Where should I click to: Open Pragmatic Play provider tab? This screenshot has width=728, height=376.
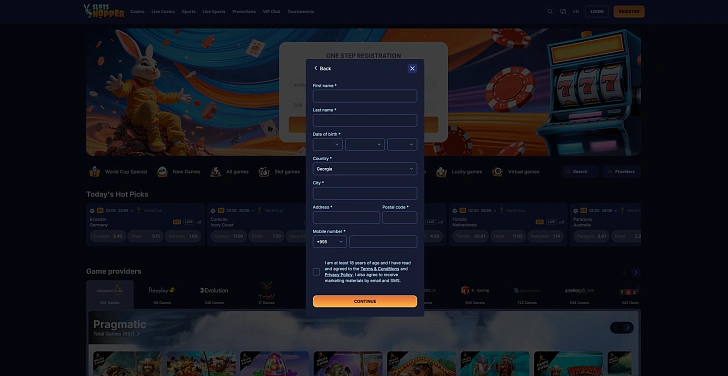pos(110,295)
